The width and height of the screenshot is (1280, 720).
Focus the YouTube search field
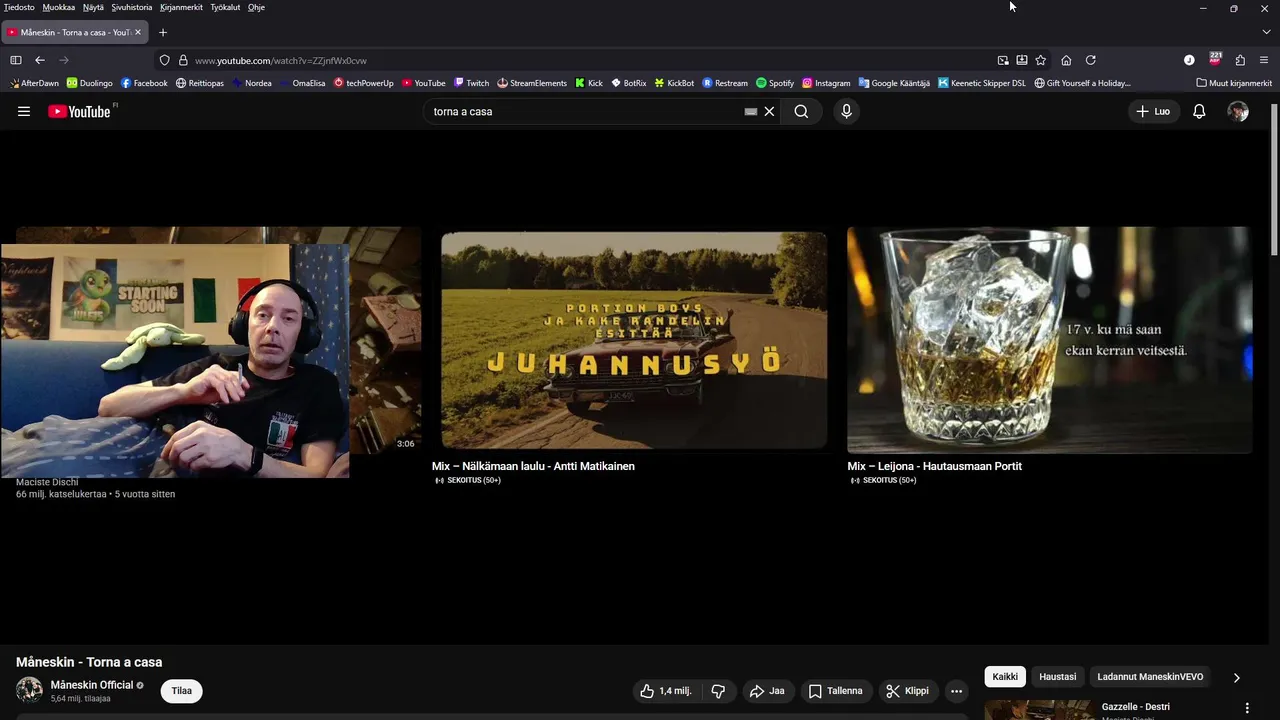point(585,112)
